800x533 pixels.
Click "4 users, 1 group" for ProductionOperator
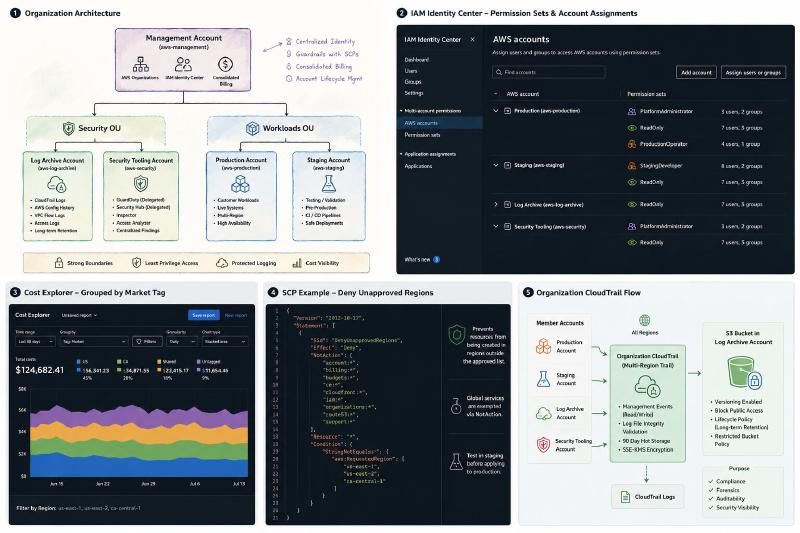741,144
